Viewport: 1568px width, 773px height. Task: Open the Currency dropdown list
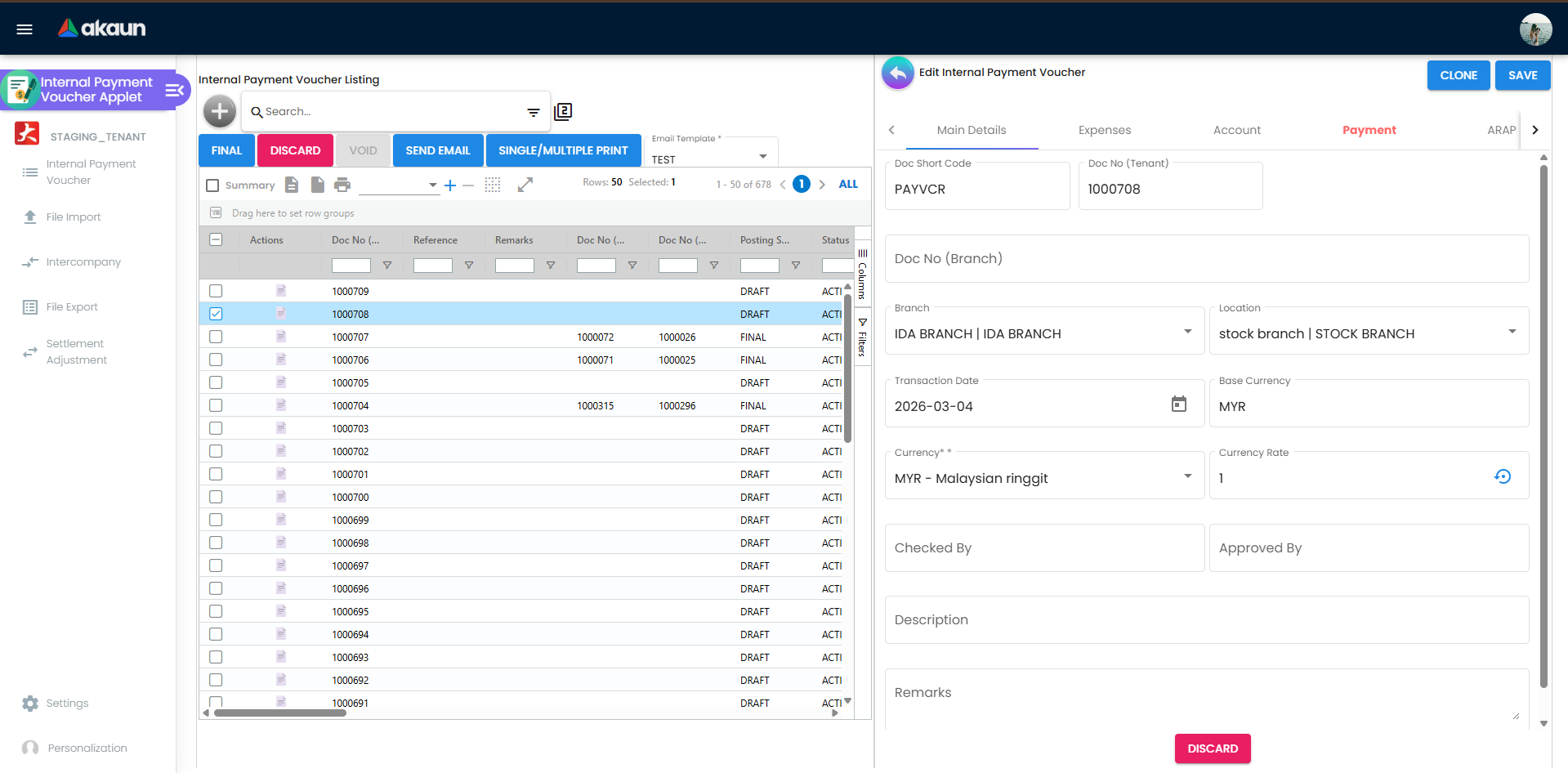[x=1187, y=476]
